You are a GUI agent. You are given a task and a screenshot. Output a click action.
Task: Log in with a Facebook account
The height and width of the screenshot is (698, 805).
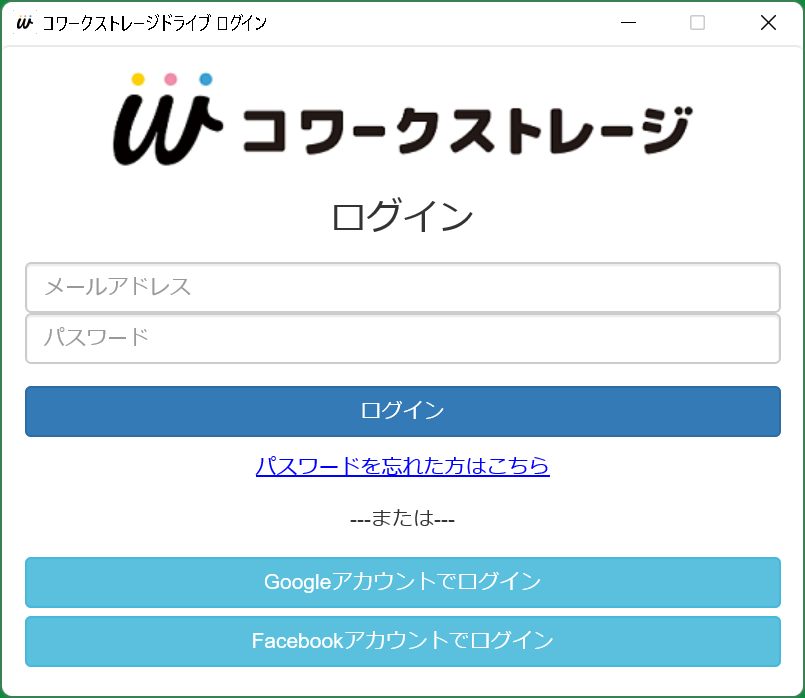[x=402, y=641]
